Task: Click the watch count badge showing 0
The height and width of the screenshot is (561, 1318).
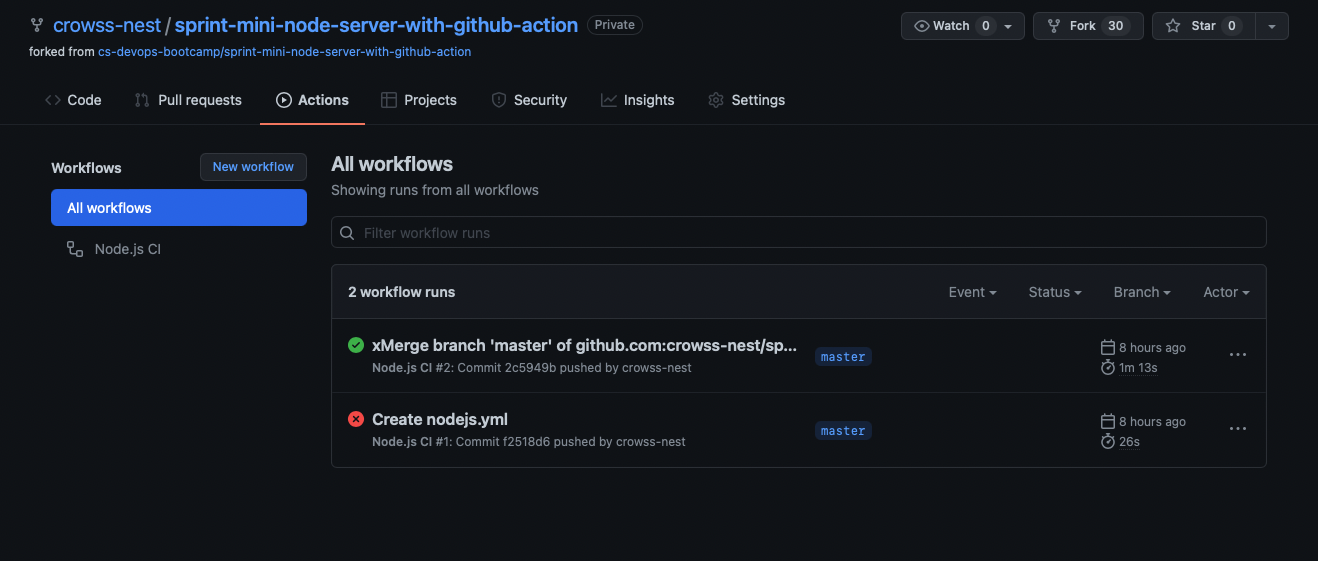Action: (986, 26)
